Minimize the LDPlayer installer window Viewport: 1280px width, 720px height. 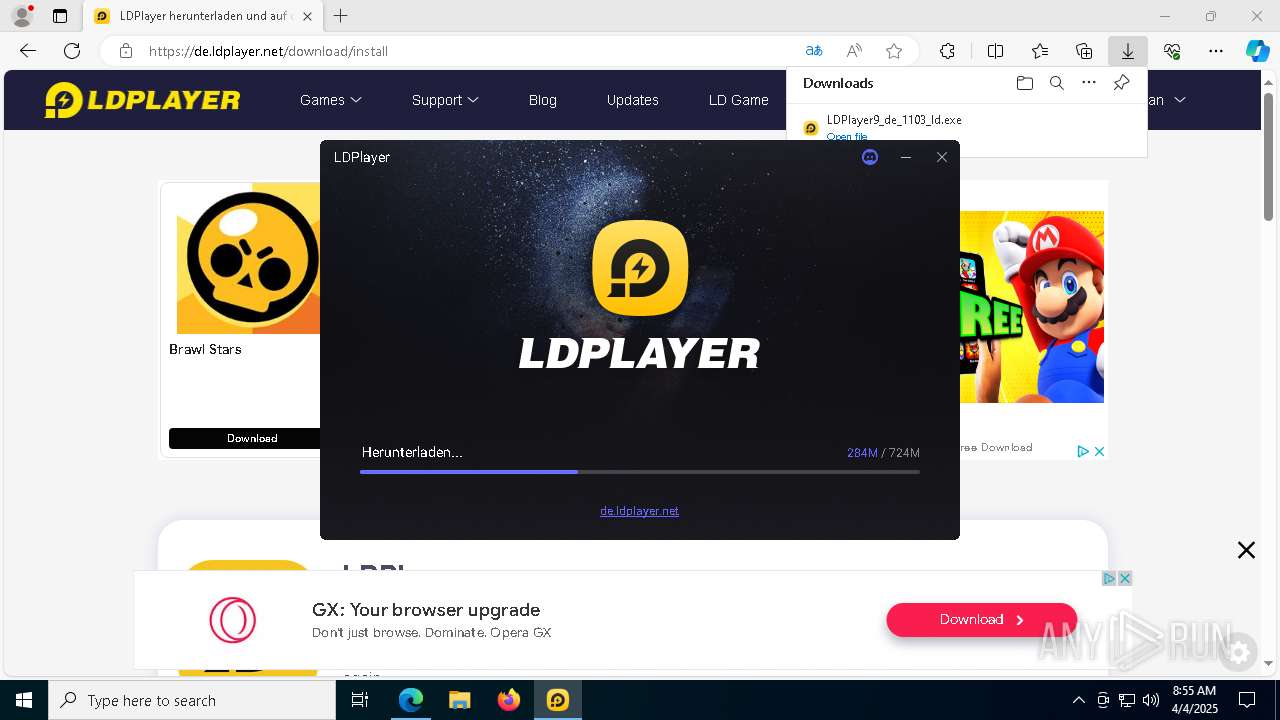coord(906,157)
